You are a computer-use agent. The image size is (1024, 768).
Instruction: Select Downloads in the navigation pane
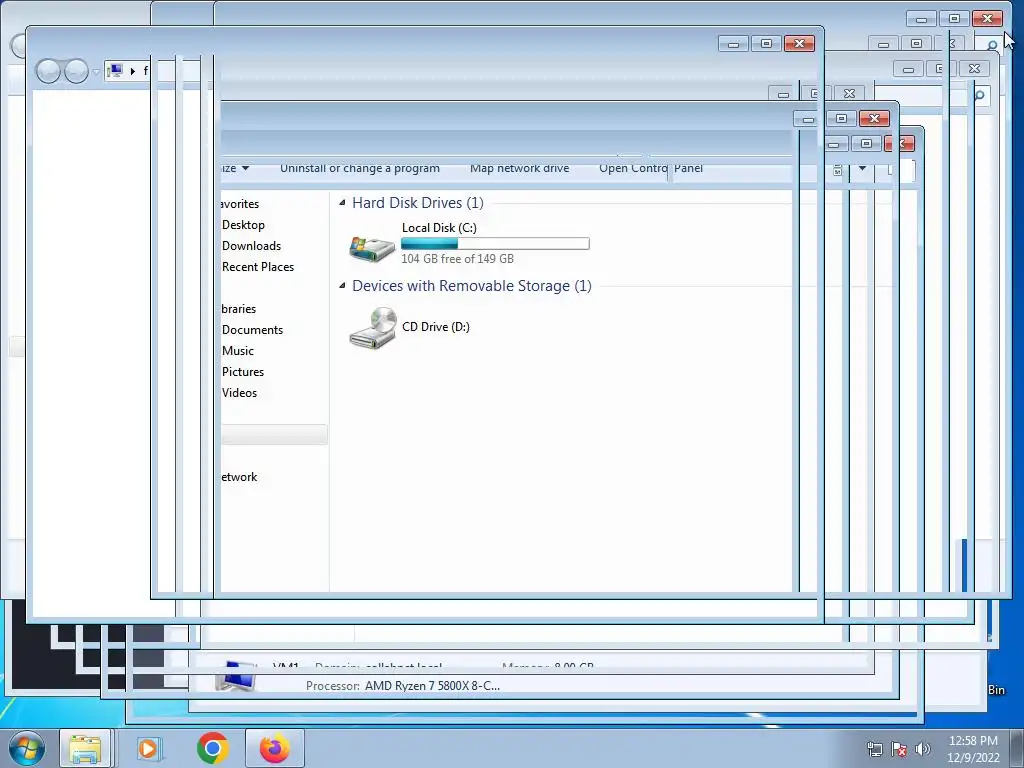pos(251,246)
